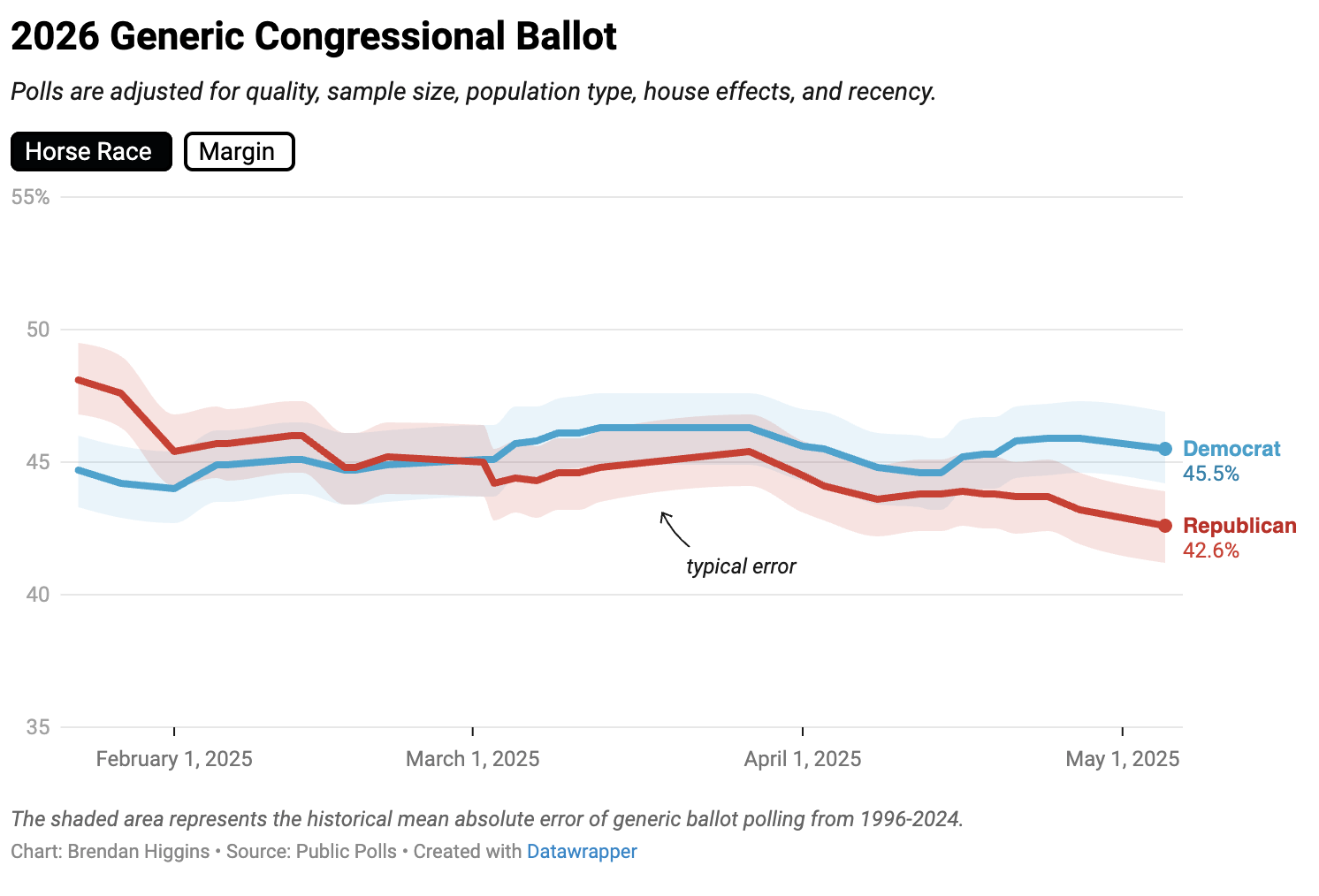This screenshot has width=1319, height=896.
Task: Click the 35 y-axis label
Action: (37, 727)
